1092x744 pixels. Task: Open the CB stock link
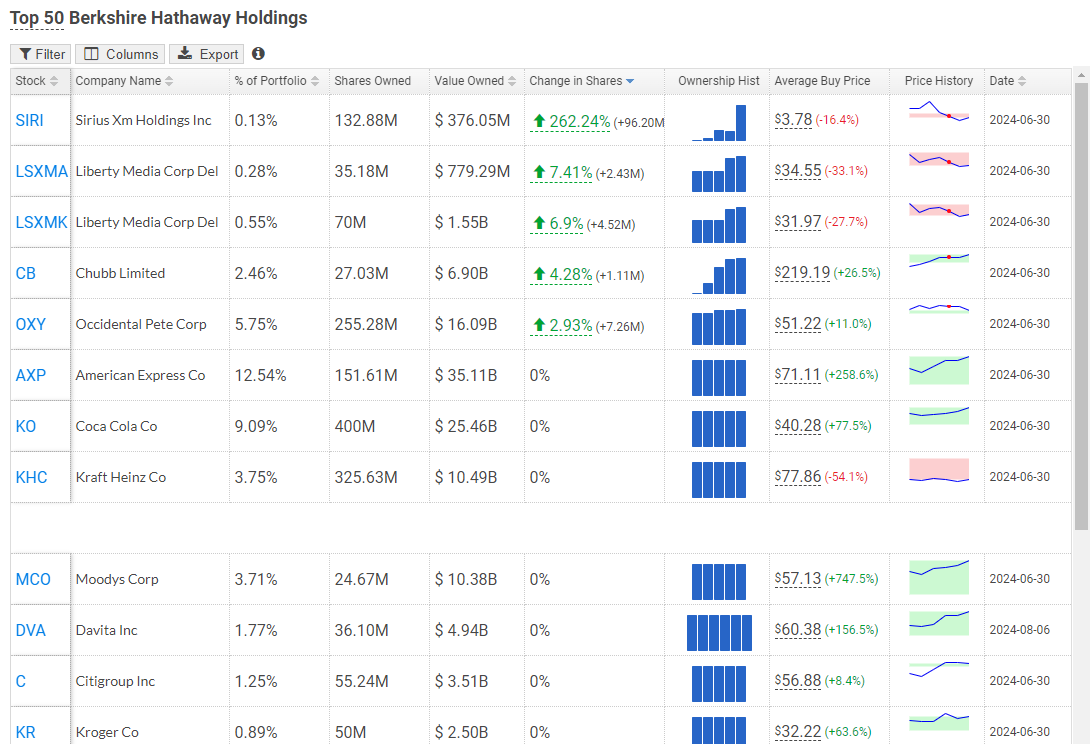click(26, 273)
